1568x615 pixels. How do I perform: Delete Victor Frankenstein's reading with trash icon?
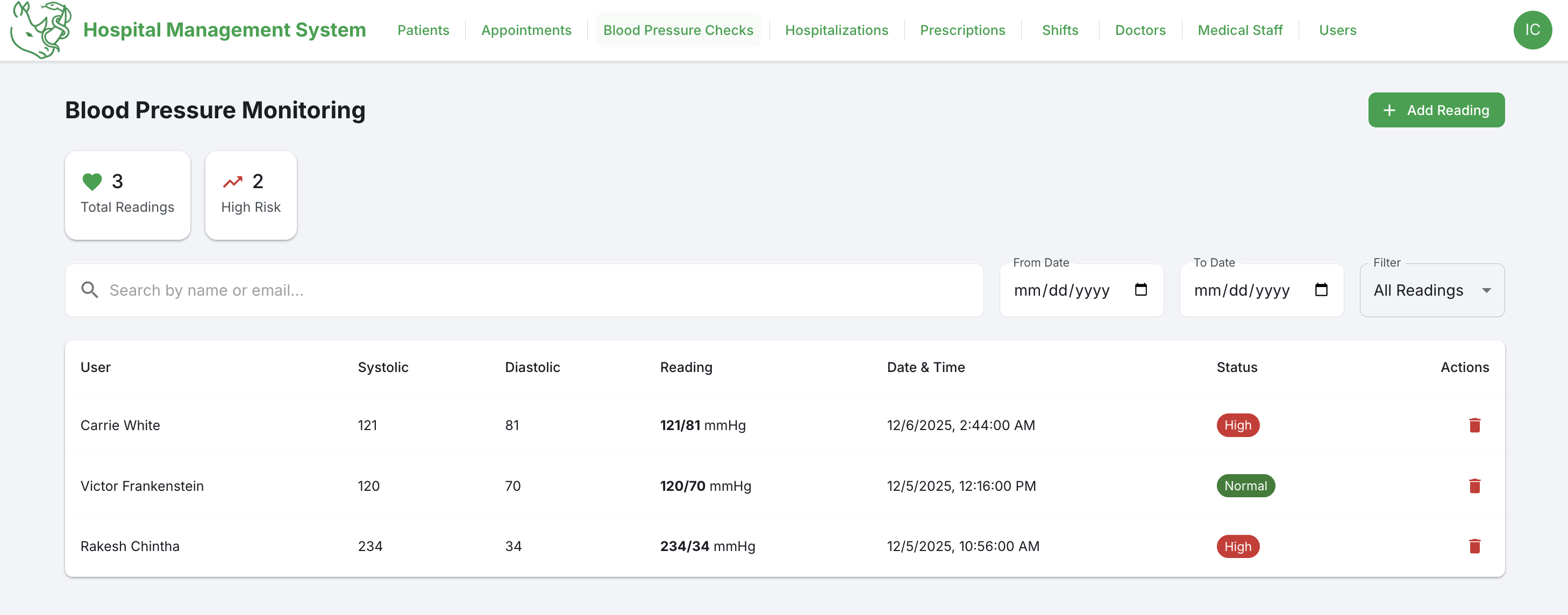point(1474,485)
